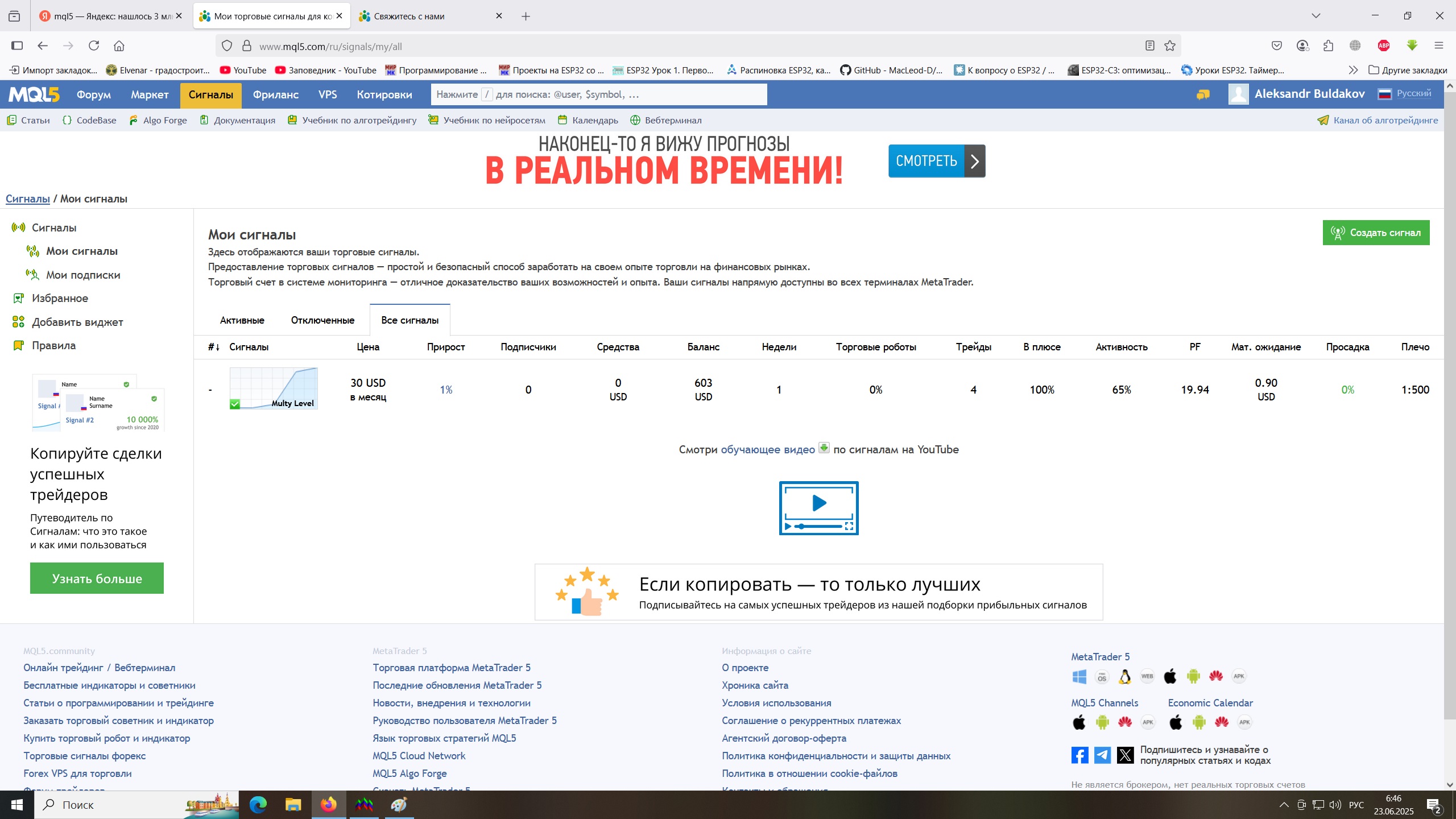Toggle the Firefox sidebar button
Image resolution: width=1456 pixels, height=819 pixels.
point(17,46)
